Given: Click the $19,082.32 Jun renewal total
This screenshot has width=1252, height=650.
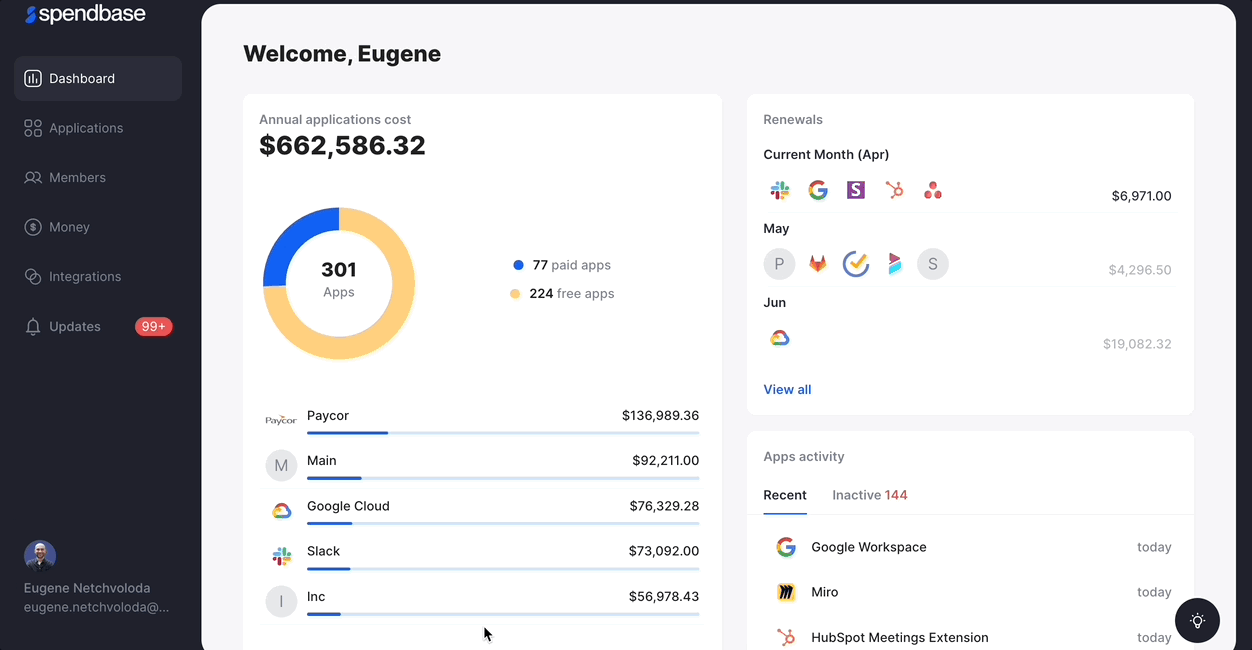Looking at the screenshot, I should coord(1137,344).
